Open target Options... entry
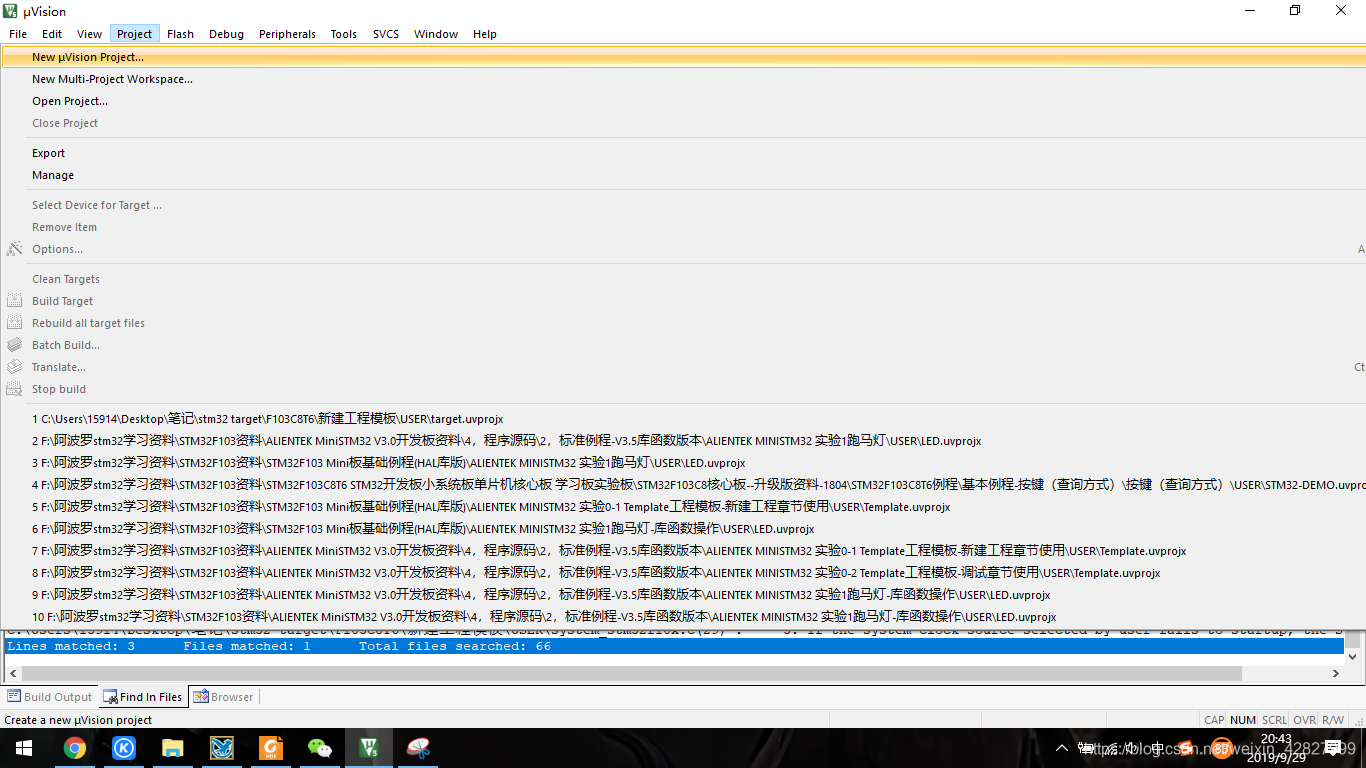 (683, 249)
